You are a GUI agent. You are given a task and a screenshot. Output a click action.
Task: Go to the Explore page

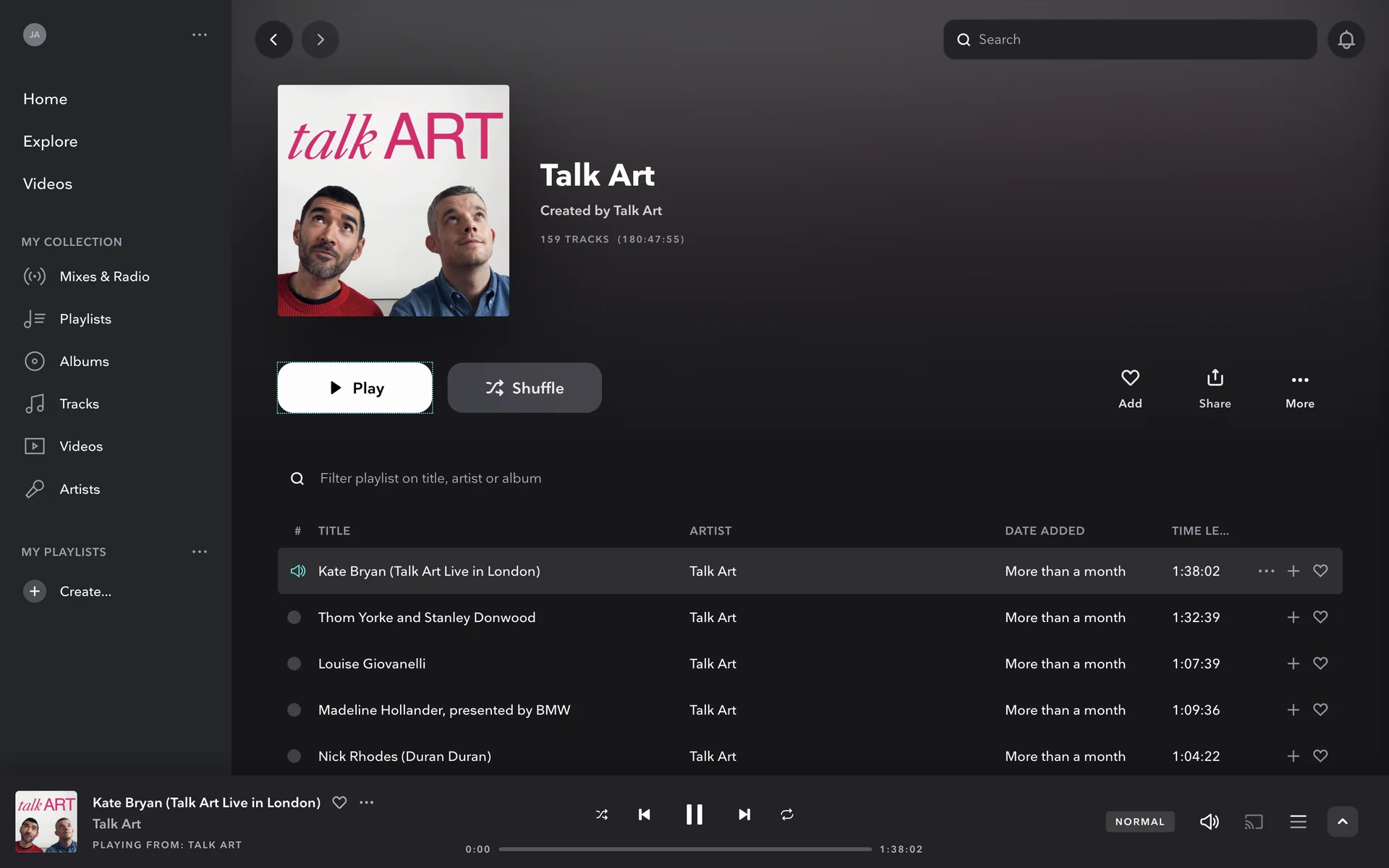click(50, 142)
